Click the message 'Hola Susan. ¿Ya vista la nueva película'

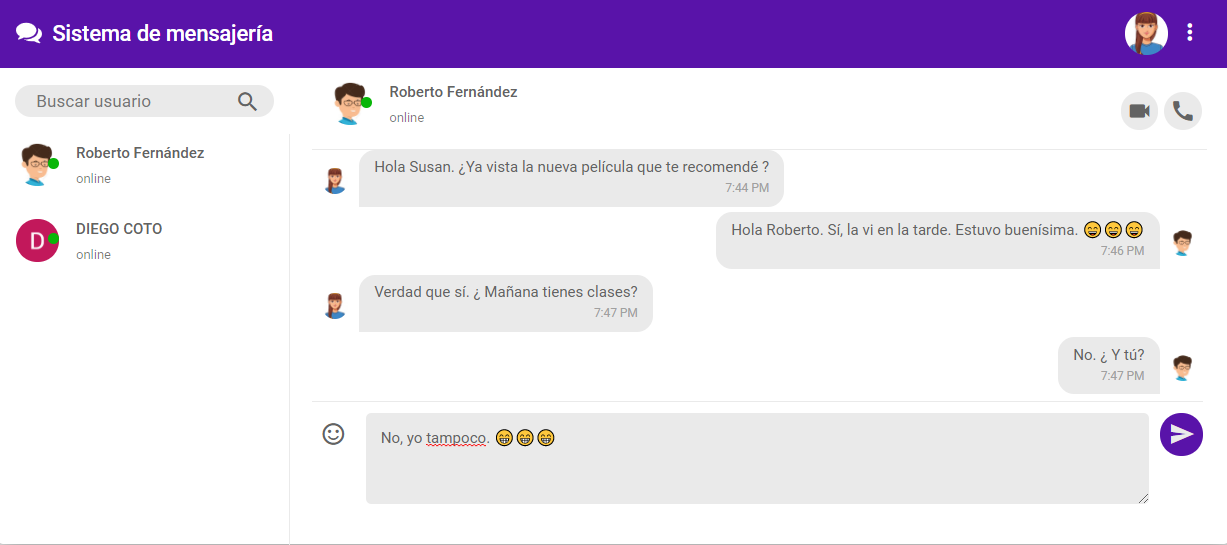(x=571, y=179)
